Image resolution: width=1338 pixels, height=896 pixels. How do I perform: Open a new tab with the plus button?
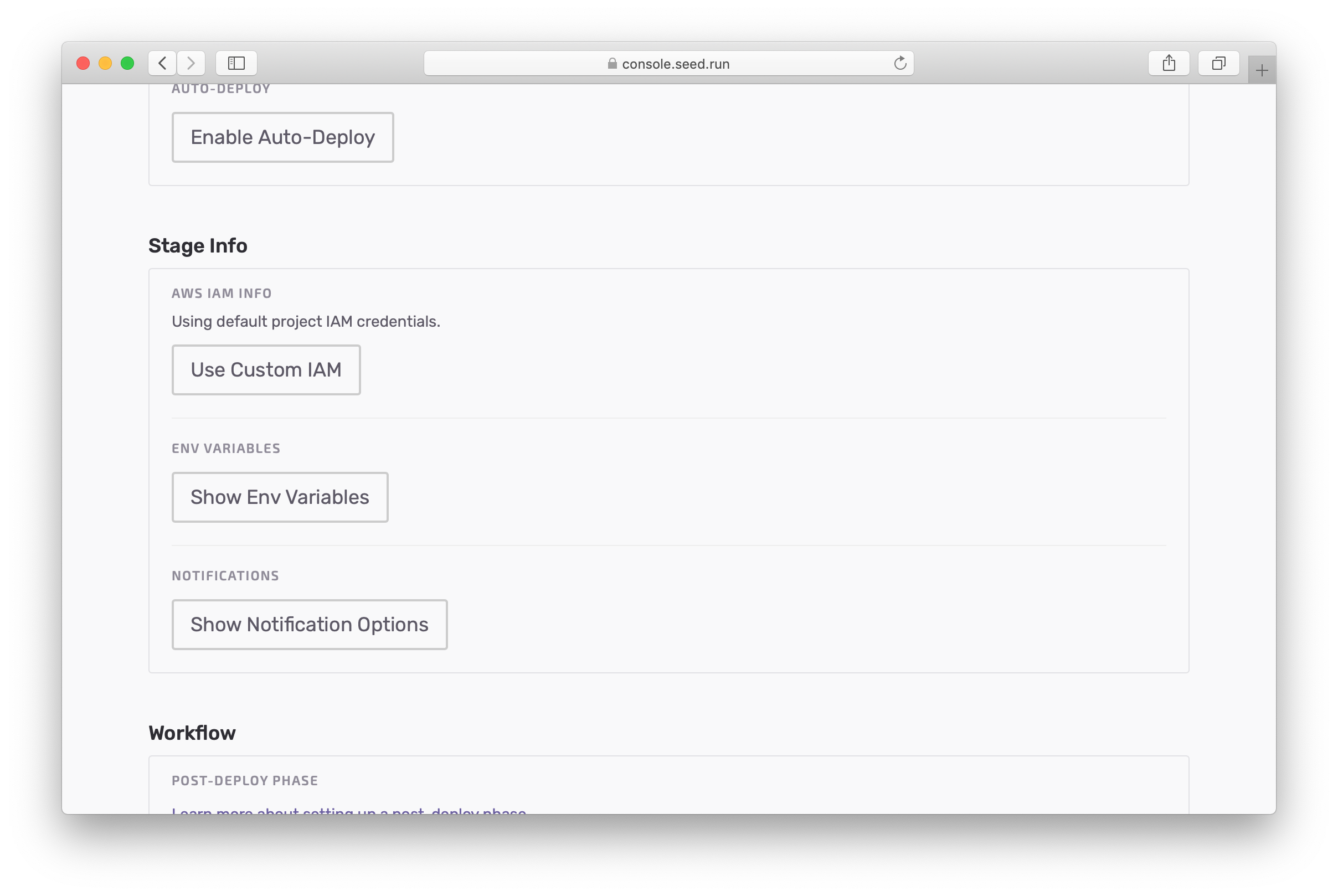[1262, 70]
